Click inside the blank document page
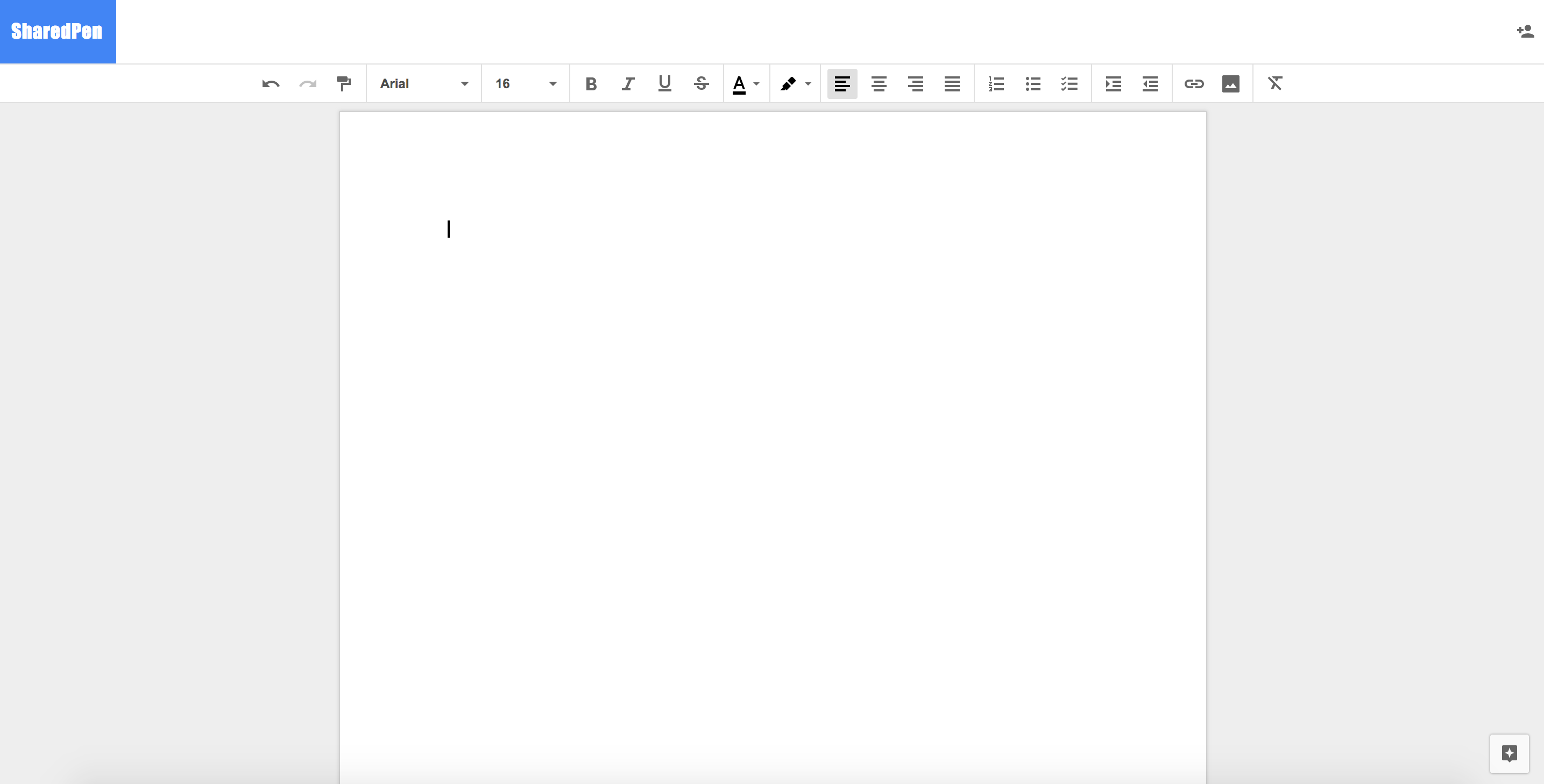The width and height of the screenshot is (1544, 784). [772, 419]
